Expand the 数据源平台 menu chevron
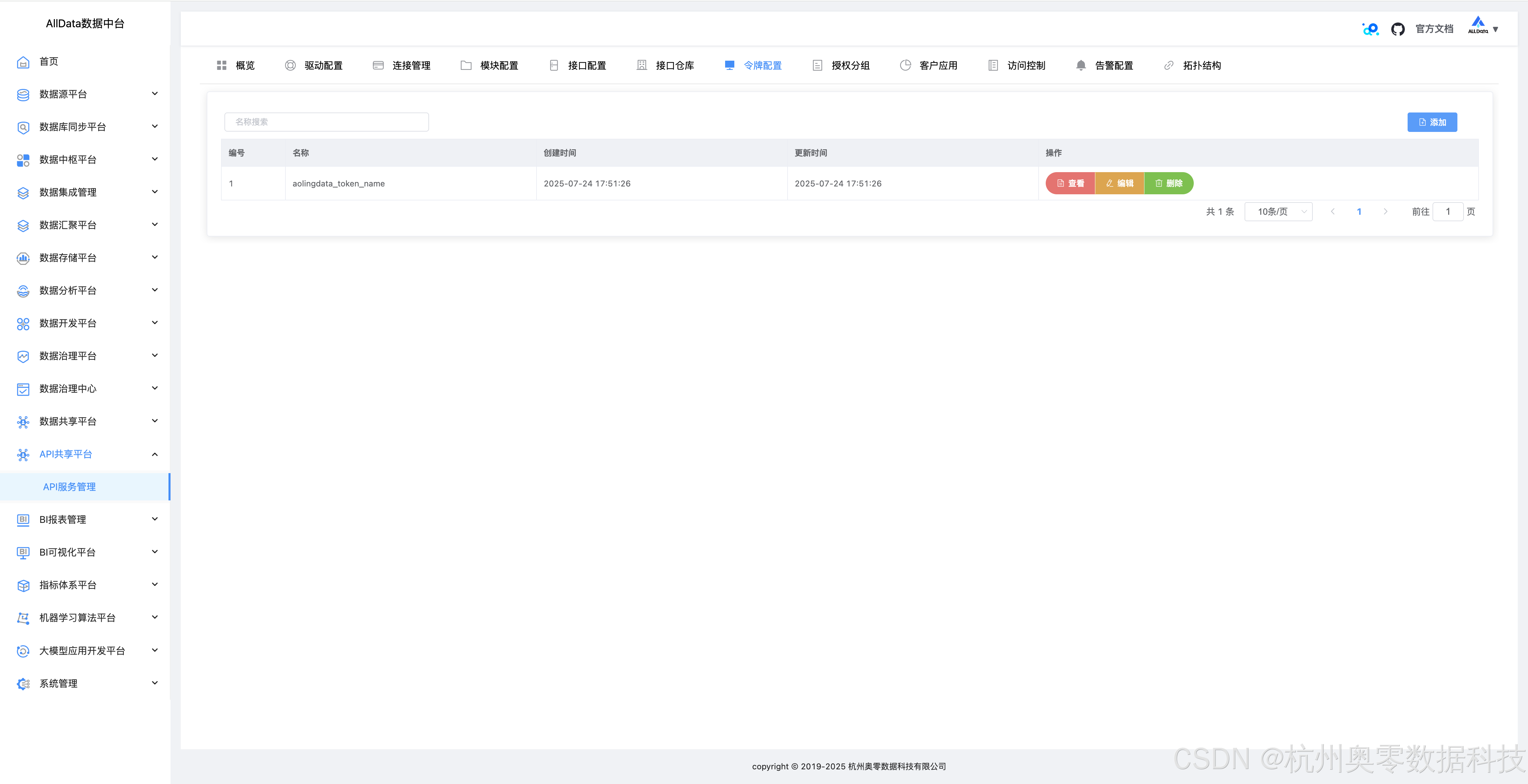 click(155, 94)
